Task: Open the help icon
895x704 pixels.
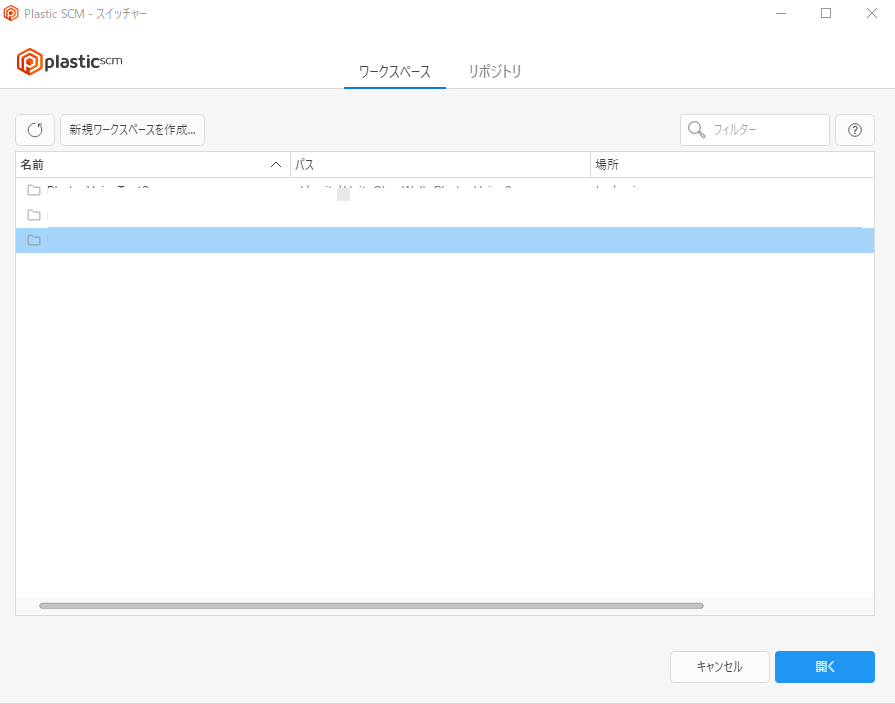Action: pos(855,129)
